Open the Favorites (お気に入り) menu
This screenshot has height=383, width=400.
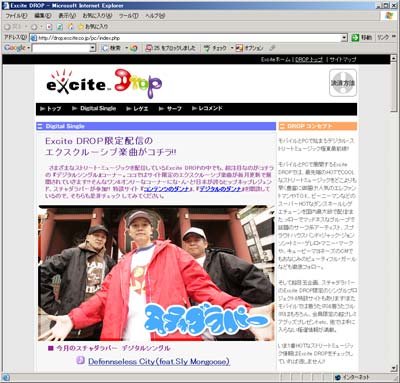(97, 16)
